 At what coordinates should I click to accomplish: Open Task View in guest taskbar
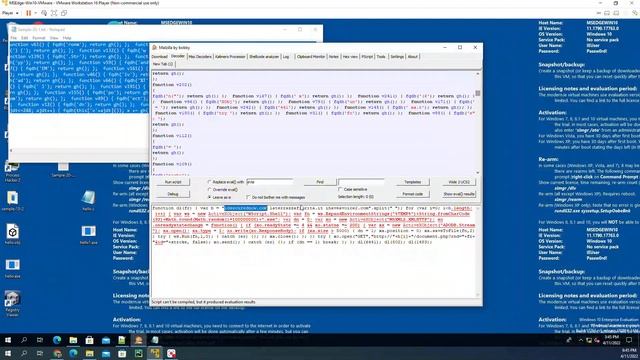coord(40,340)
